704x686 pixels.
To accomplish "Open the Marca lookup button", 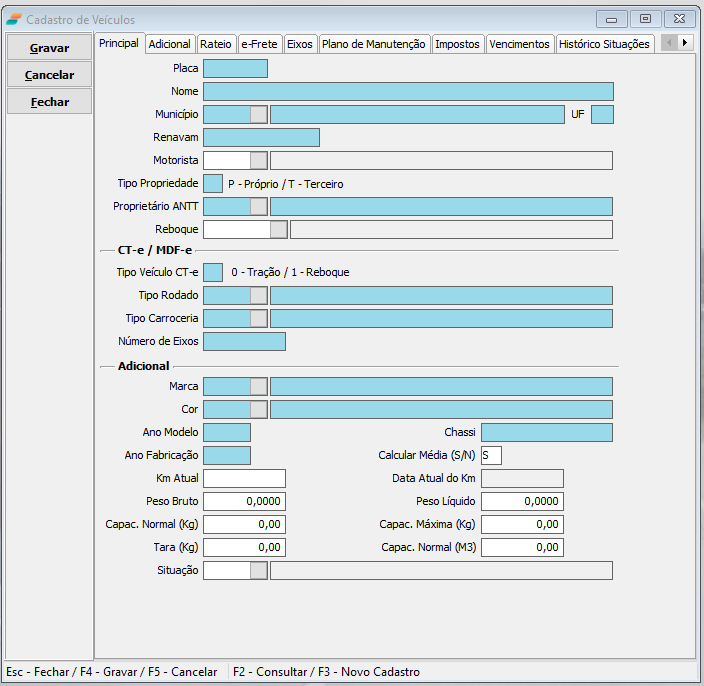I will [259, 386].
